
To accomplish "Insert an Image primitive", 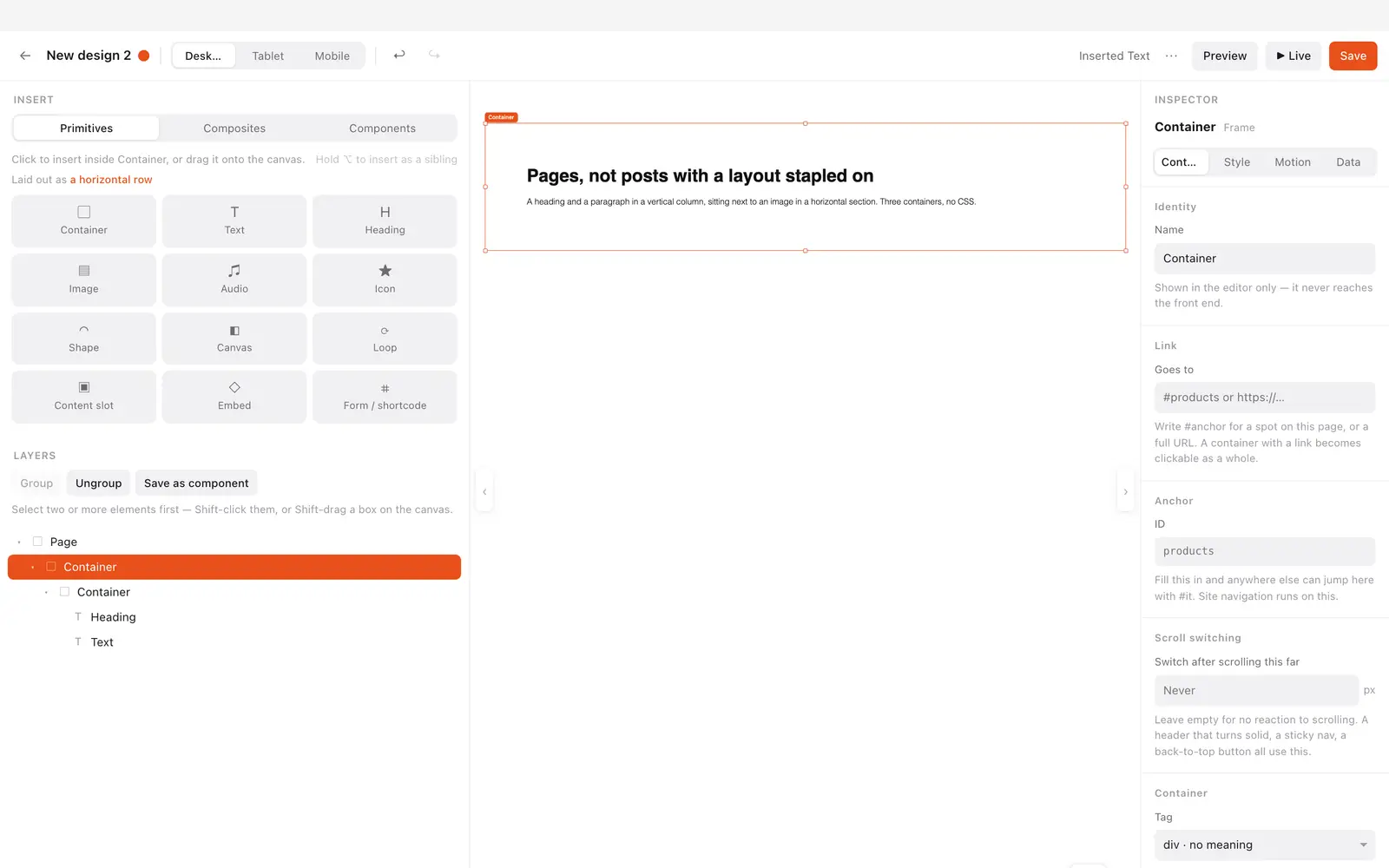I will [x=84, y=279].
